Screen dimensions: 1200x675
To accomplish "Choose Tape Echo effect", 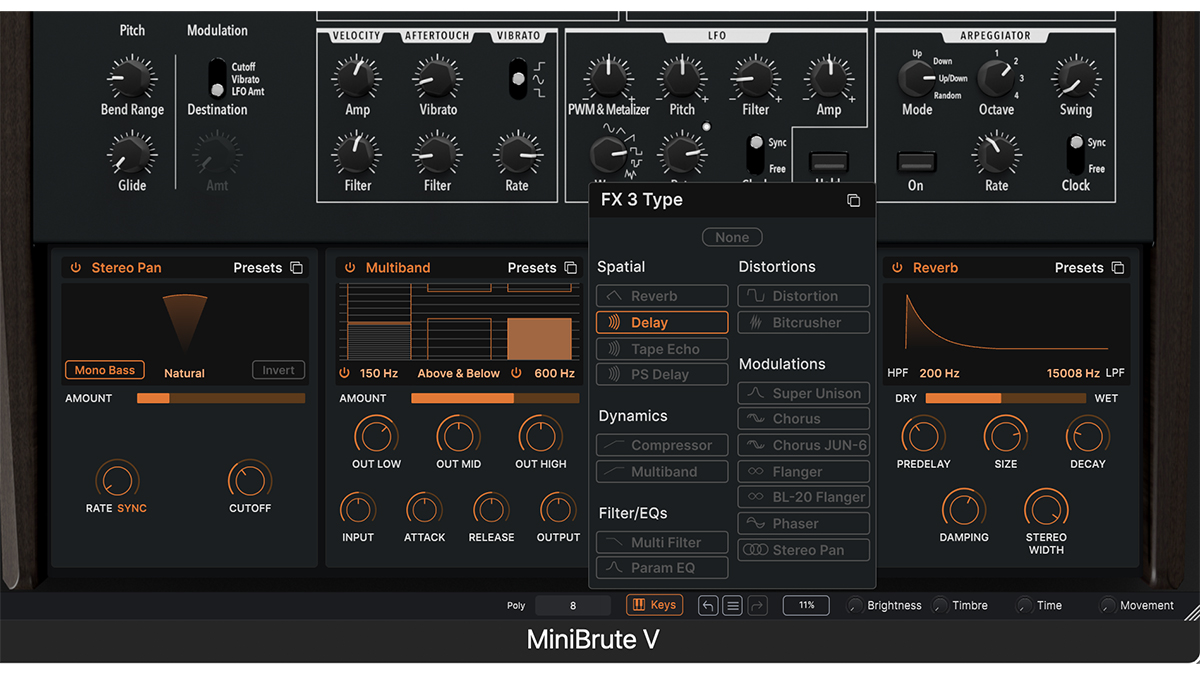I will 662,349.
